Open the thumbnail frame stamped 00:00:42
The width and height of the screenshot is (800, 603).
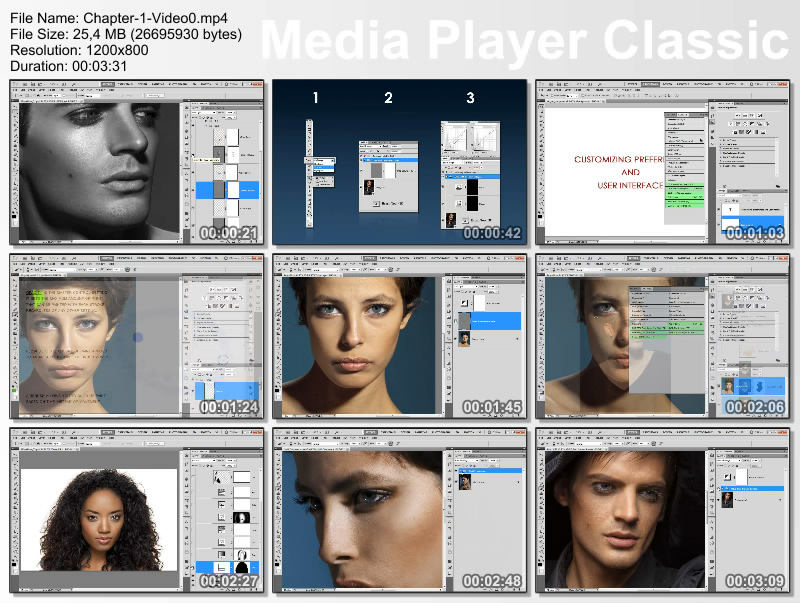point(399,162)
